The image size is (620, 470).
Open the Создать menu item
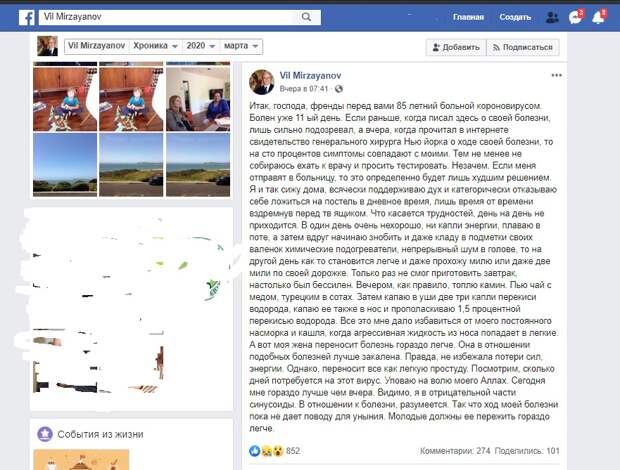515,17
